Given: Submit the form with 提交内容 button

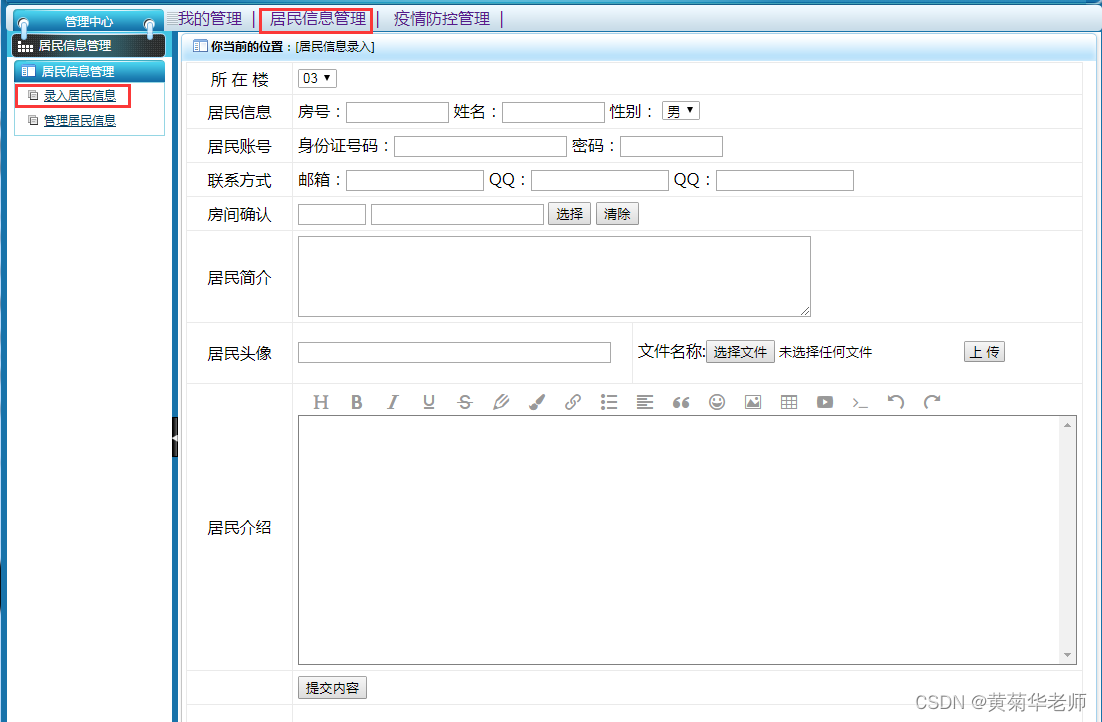Looking at the screenshot, I should tap(332, 688).
